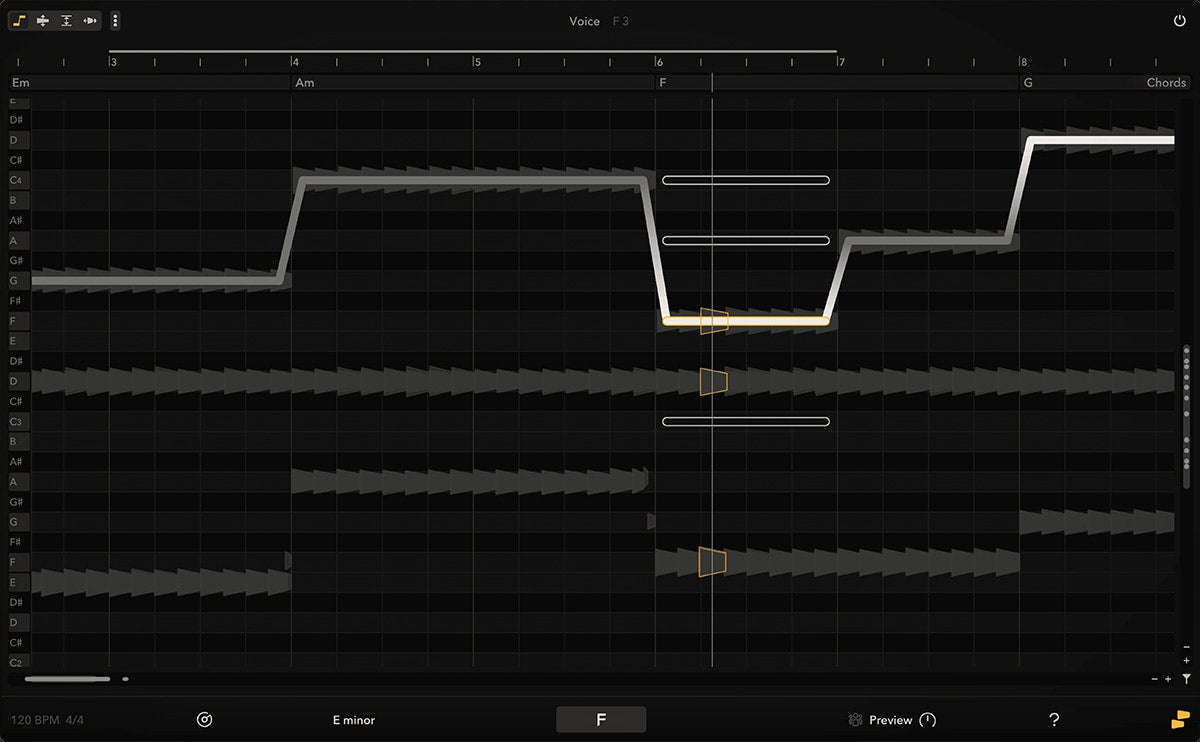Click the filter funnel icon
The width and height of the screenshot is (1200, 742).
[1186, 679]
